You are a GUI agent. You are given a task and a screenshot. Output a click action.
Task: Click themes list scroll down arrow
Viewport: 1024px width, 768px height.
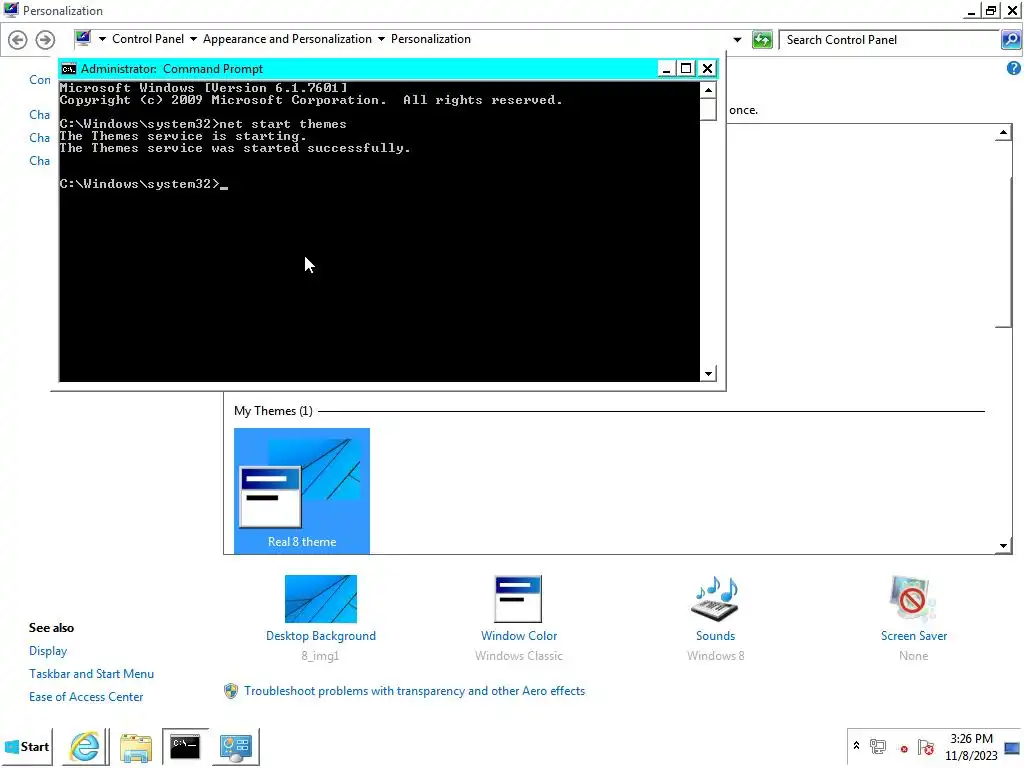pos(1004,546)
